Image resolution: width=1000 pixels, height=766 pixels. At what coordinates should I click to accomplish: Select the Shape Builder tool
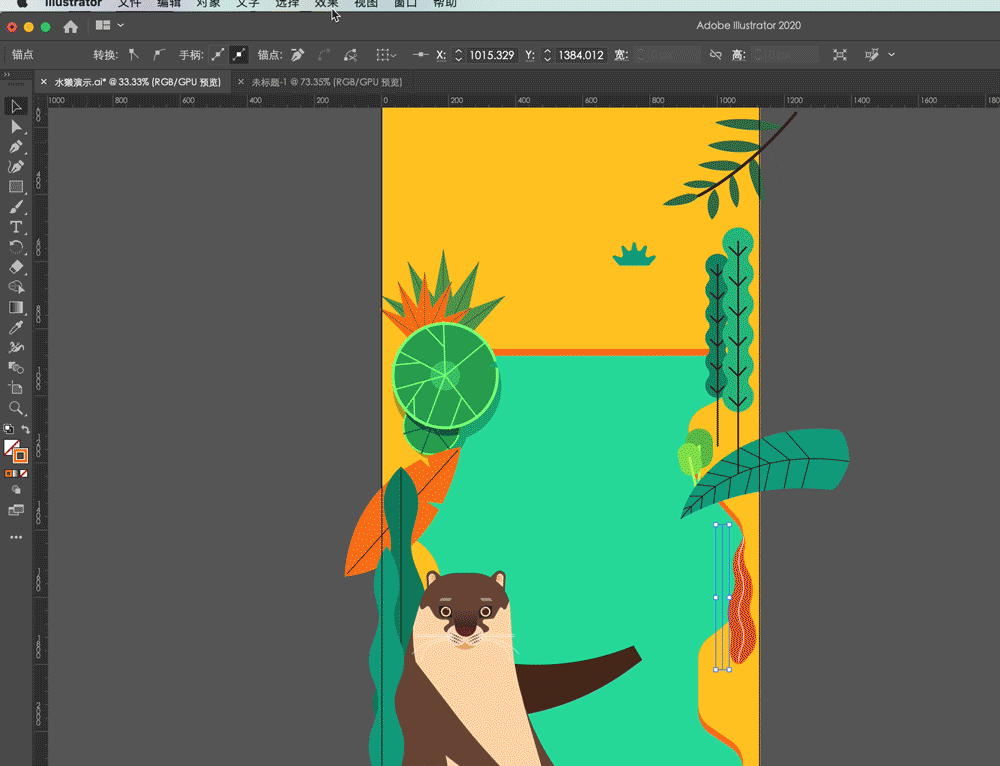point(16,287)
